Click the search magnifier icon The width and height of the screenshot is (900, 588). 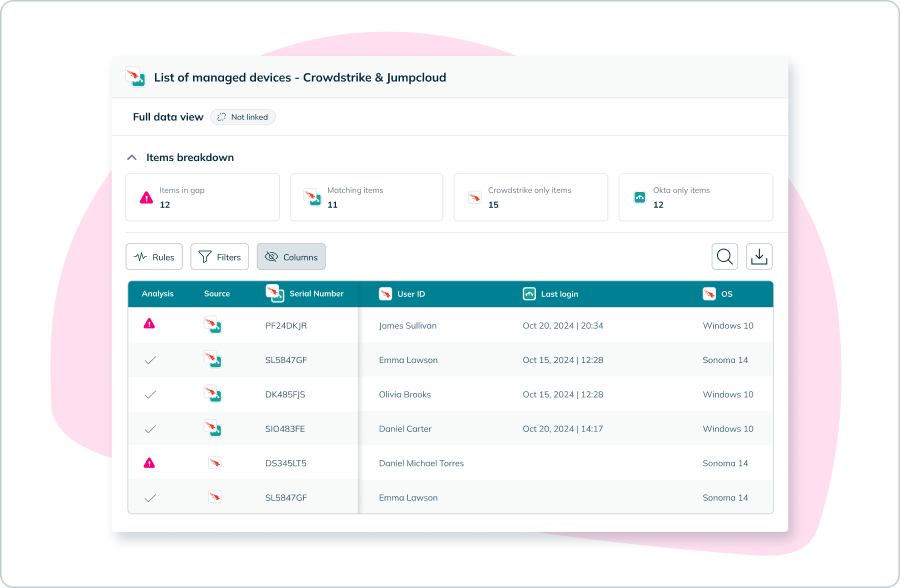(x=724, y=257)
